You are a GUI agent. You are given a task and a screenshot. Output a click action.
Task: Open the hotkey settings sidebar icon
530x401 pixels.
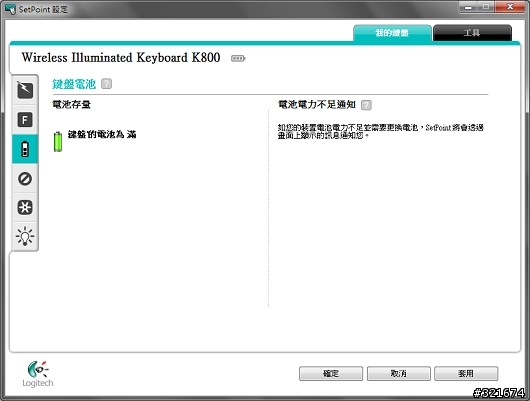coord(25,90)
